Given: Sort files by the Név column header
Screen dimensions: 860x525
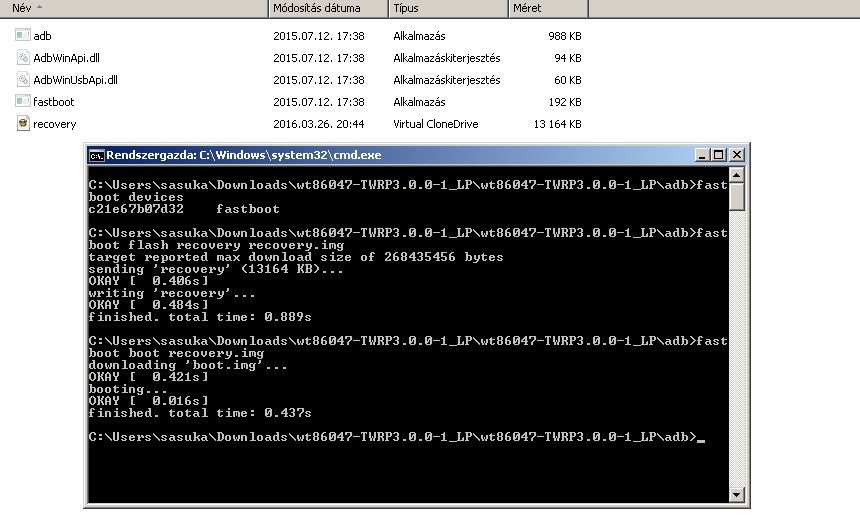Looking at the screenshot, I should click(x=134, y=8).
